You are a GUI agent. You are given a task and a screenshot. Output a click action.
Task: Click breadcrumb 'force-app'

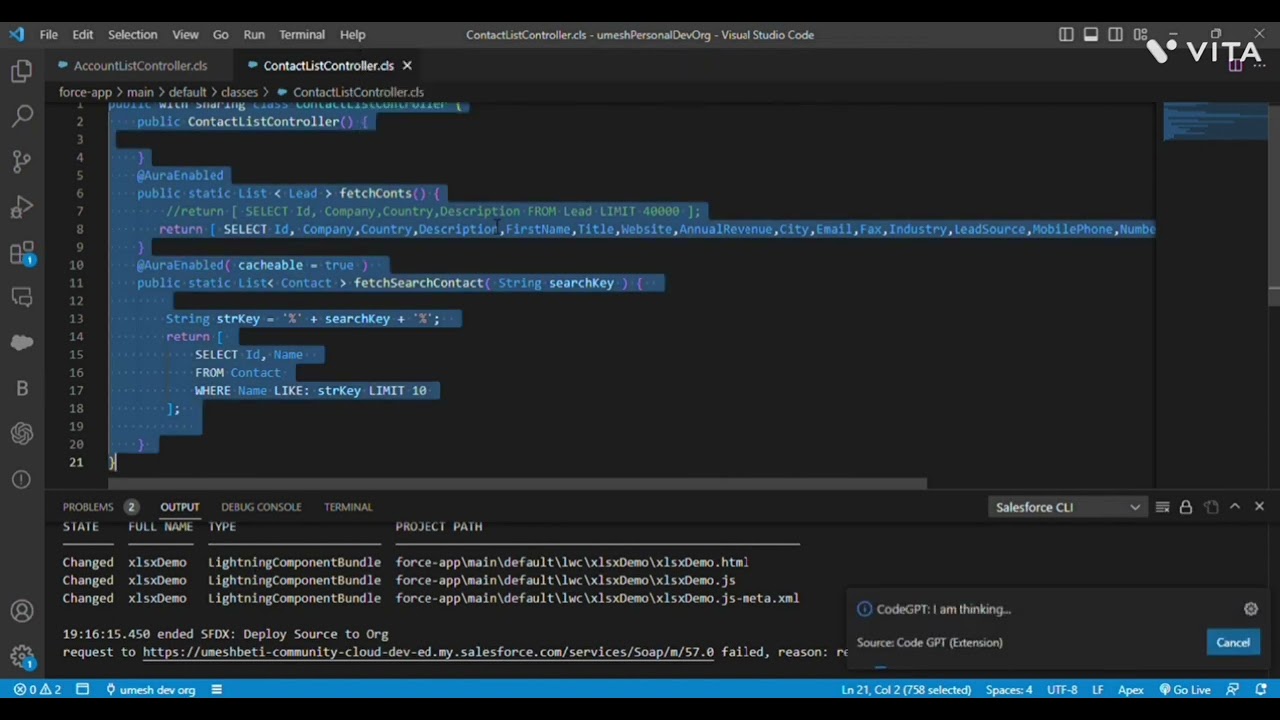tap(85, 92)
